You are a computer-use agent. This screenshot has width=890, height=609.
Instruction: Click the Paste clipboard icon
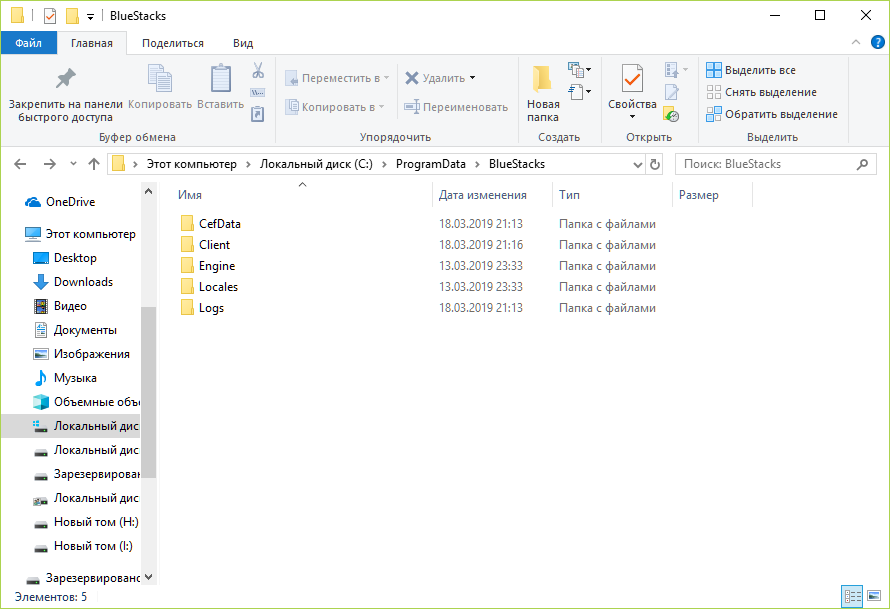click(221, 78)
